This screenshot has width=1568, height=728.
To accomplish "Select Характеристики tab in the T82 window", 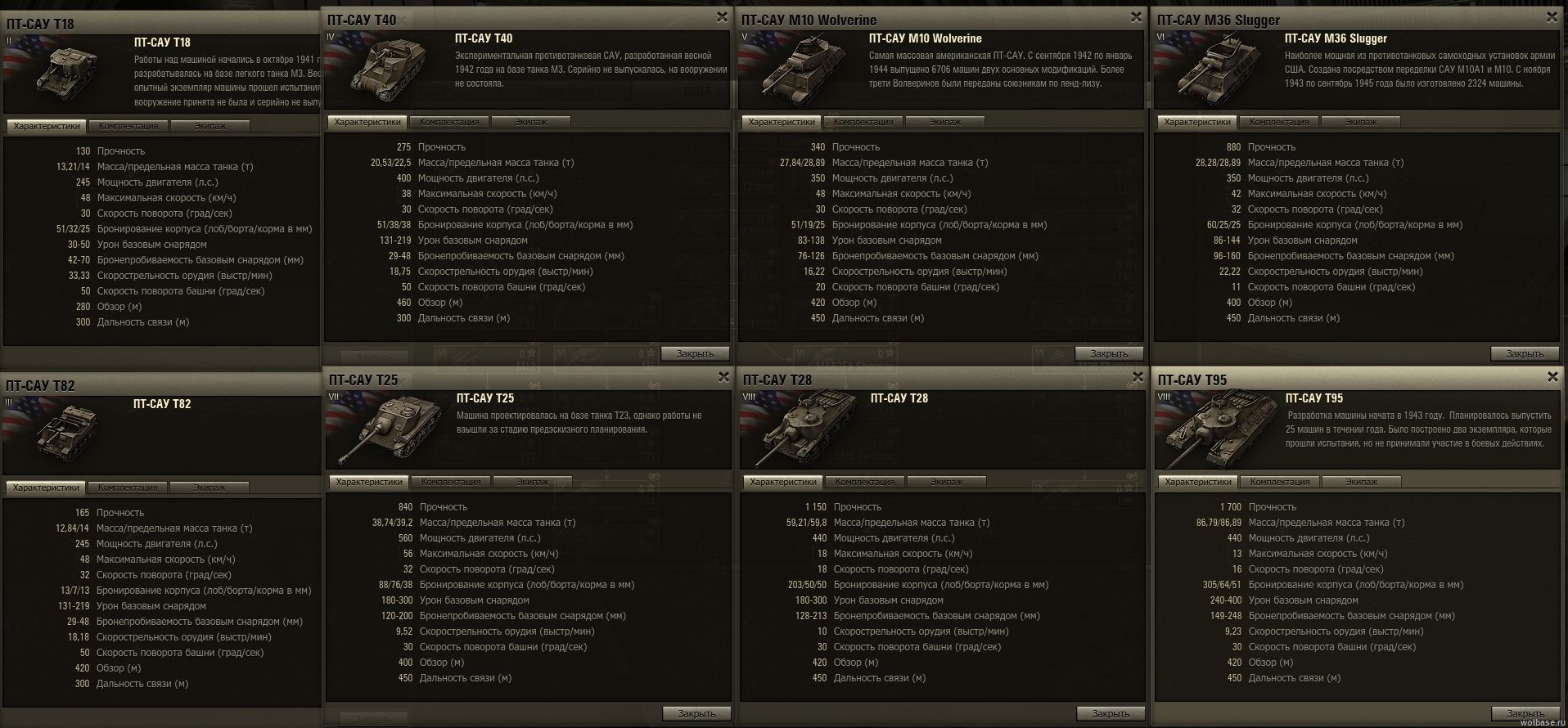I will pos(46,488).
